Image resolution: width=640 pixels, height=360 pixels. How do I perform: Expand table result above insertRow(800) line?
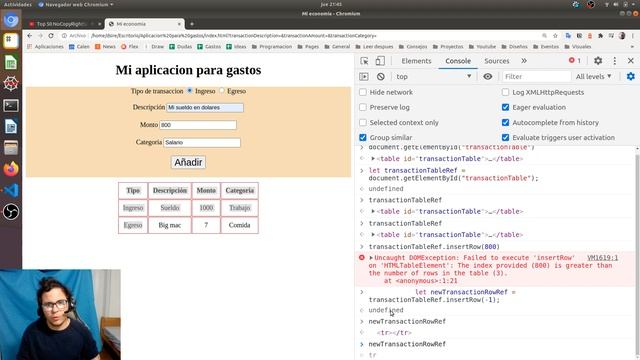coord(373,235)
